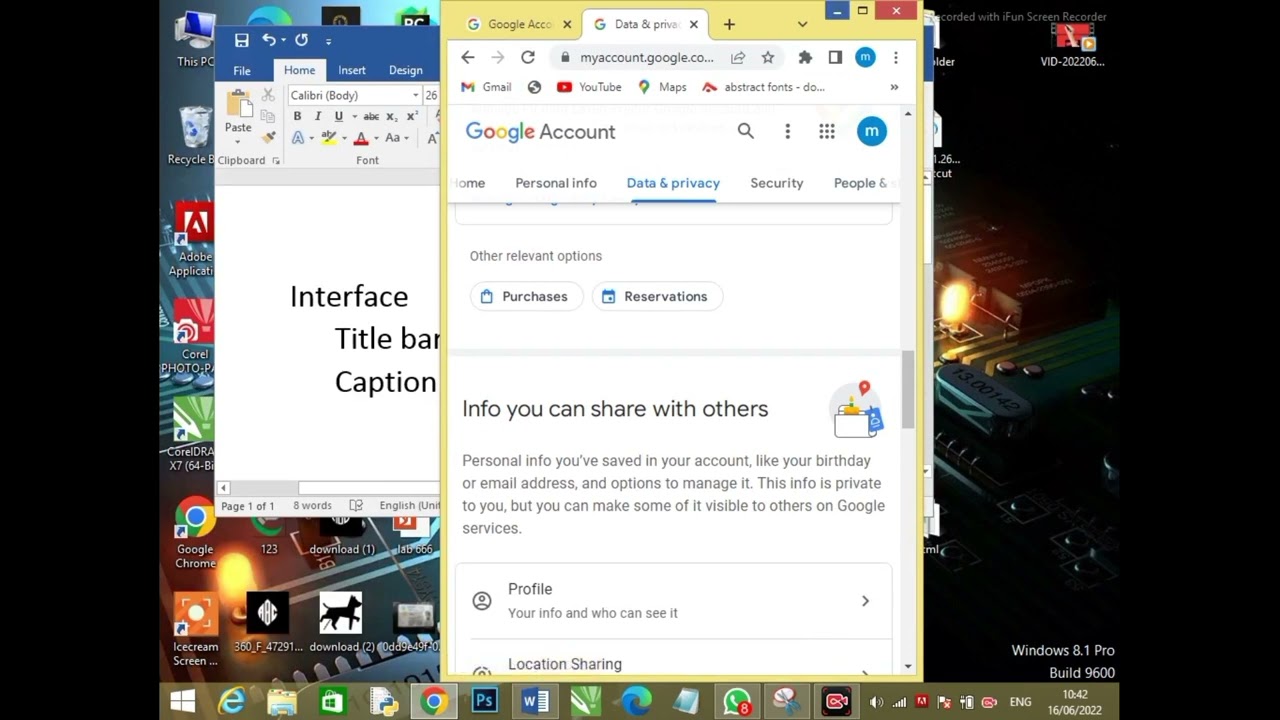Viewport: 1280px width, 720px height.
Task: Open Personal info tab
Action: click(x=556, y=183)
